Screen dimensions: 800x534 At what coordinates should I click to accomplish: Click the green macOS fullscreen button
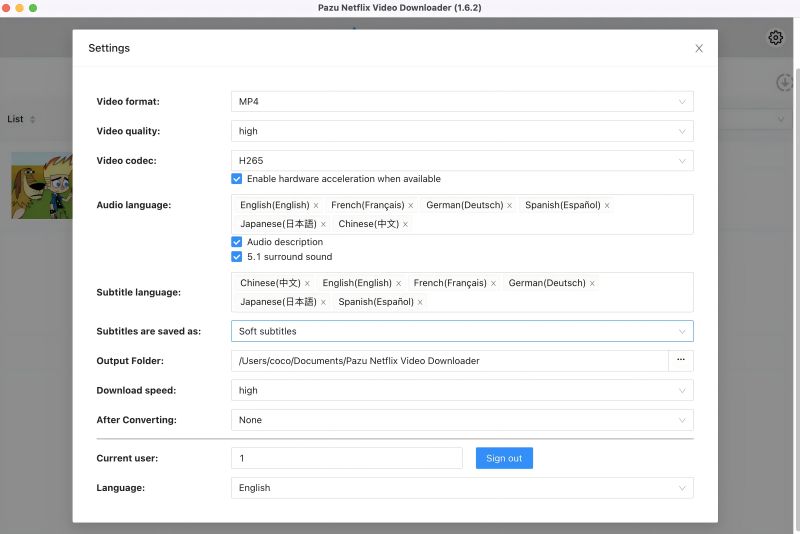[x=33, y=8]
